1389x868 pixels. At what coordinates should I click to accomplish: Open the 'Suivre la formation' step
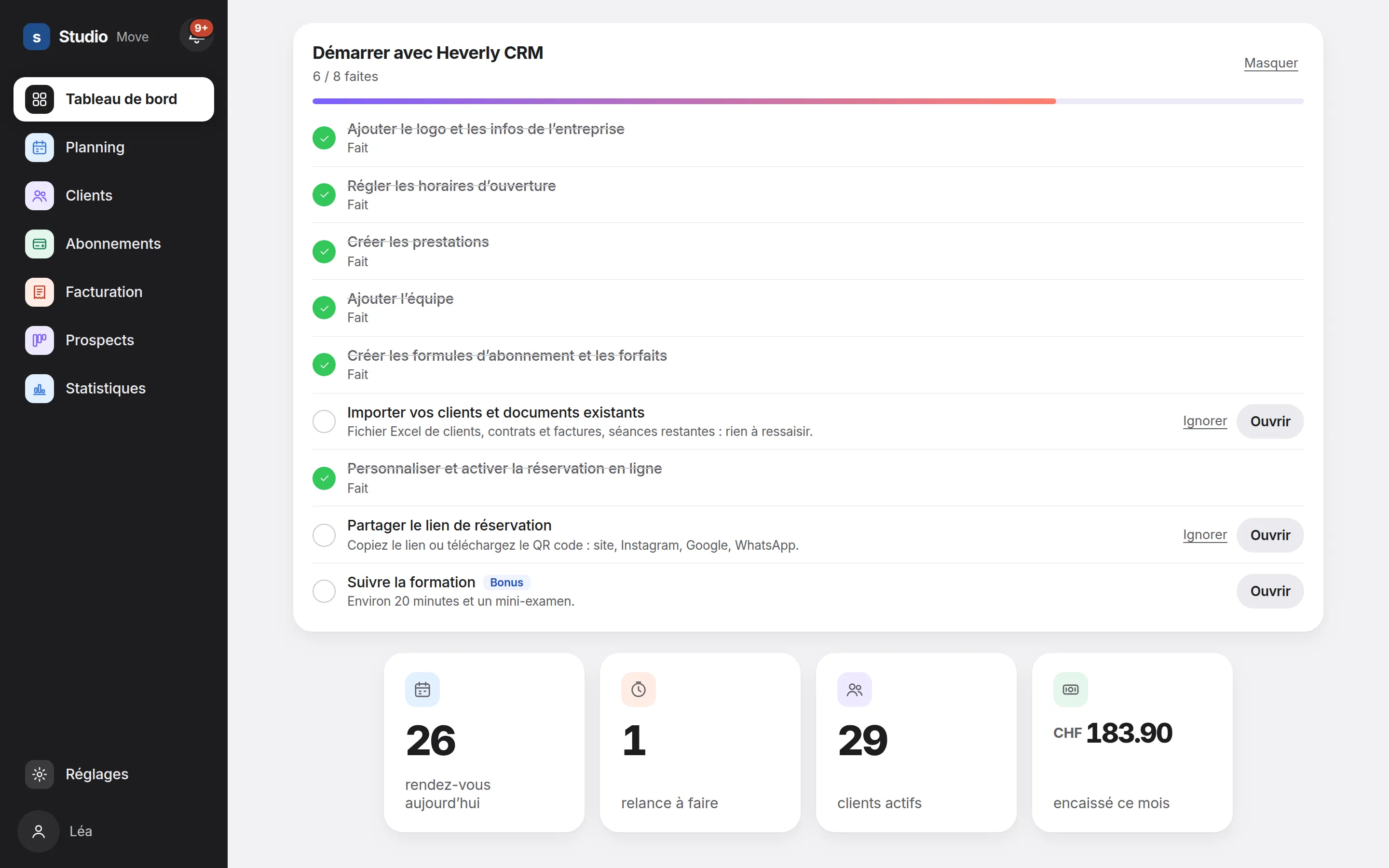tap(1269, 591)
